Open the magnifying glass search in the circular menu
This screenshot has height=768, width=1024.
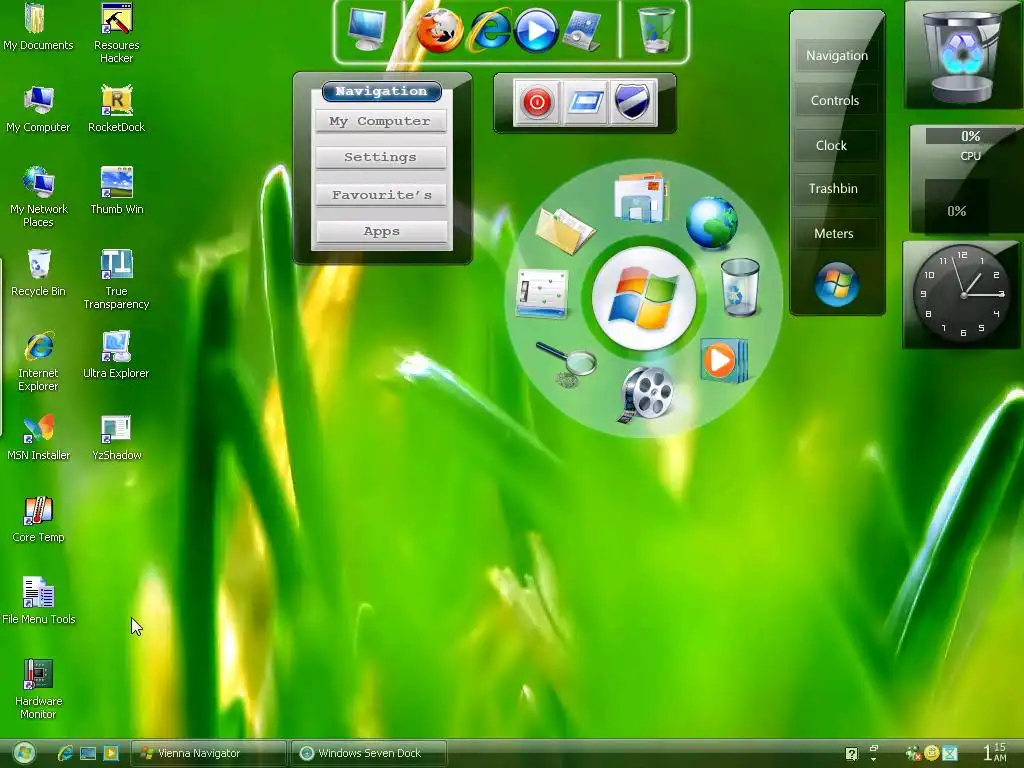pos(566,364)
